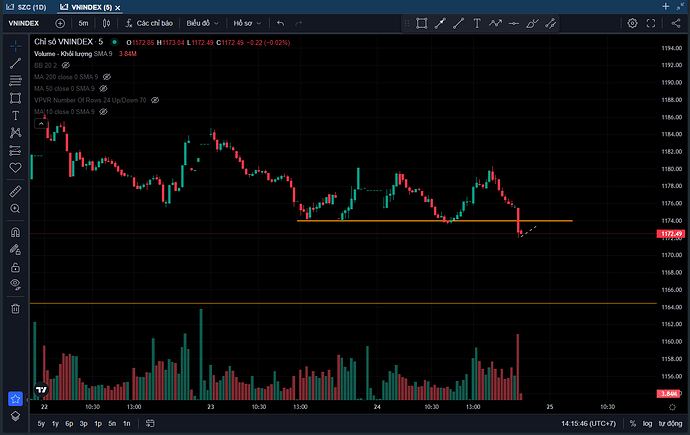Screen dimensions: 690x435
Task: Expand the 'Biểu đồ' dropdown
Action: point(202,23)
